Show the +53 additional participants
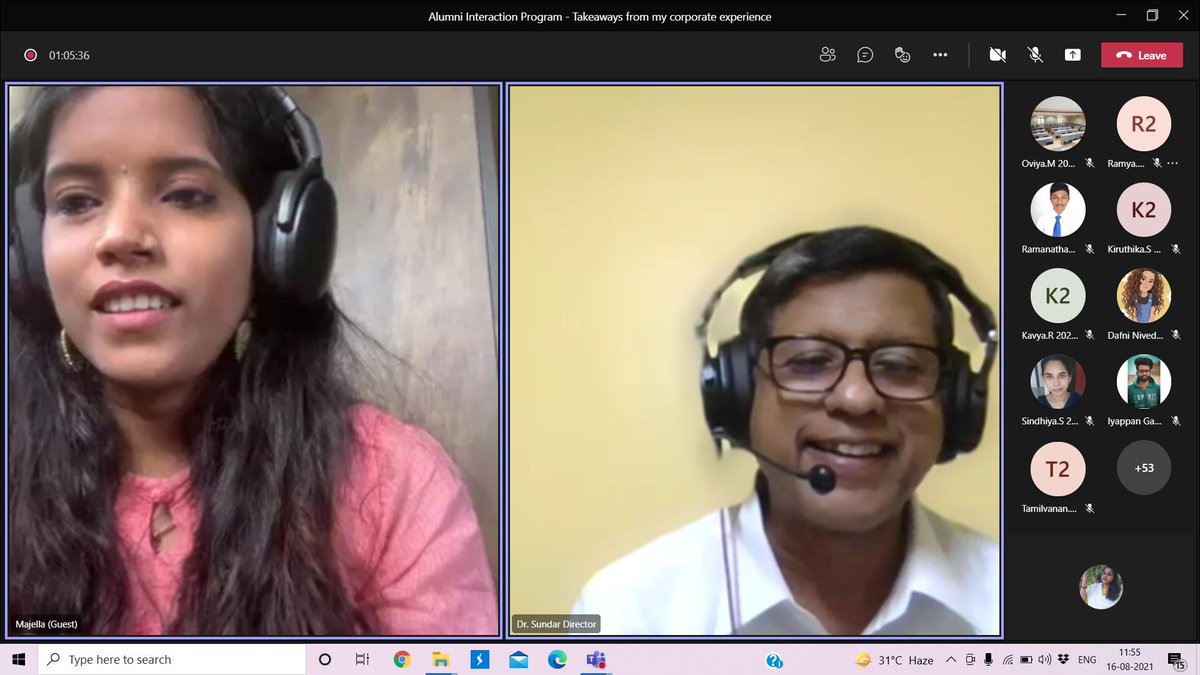The image size is (1200, 675). pos(1143,468)
